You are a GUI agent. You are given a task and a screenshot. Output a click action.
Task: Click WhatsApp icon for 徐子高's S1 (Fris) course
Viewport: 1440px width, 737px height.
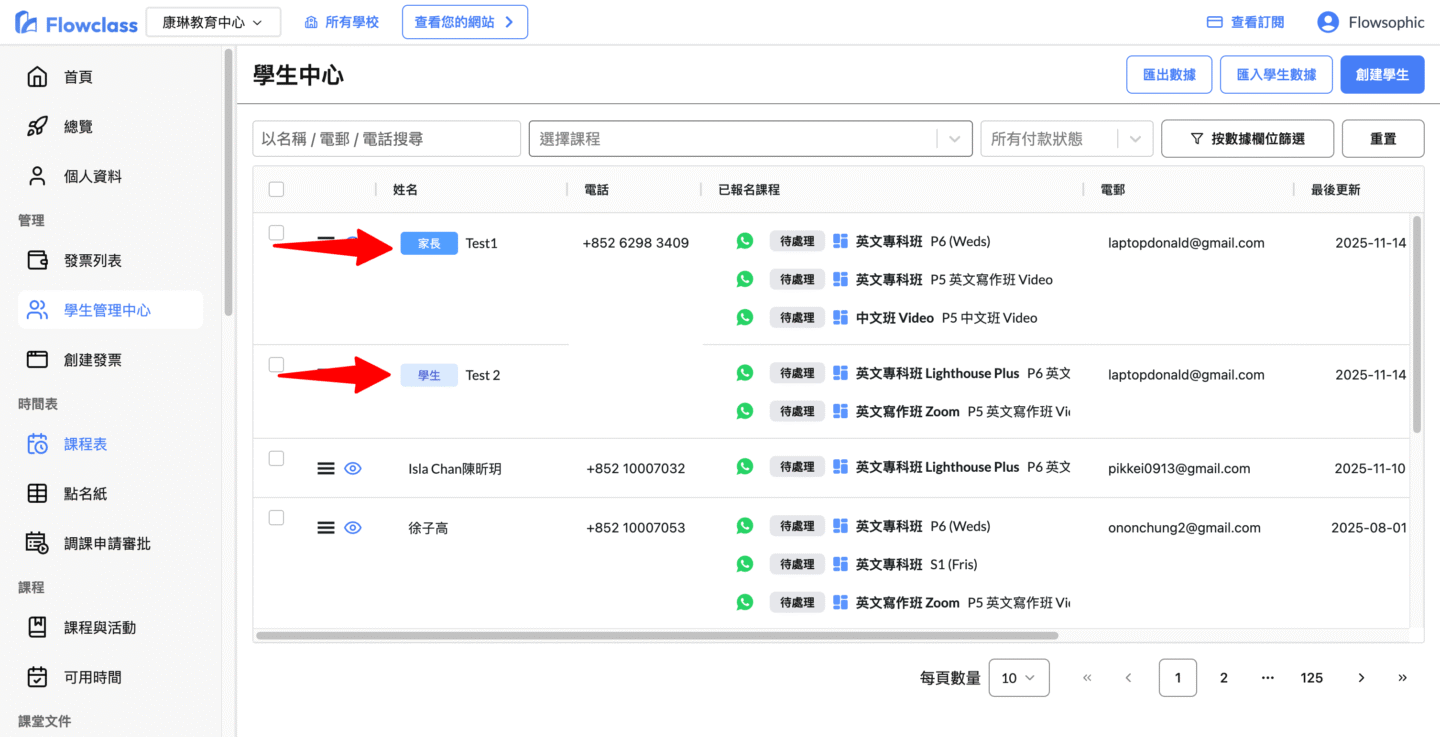(x=744, y=564)
